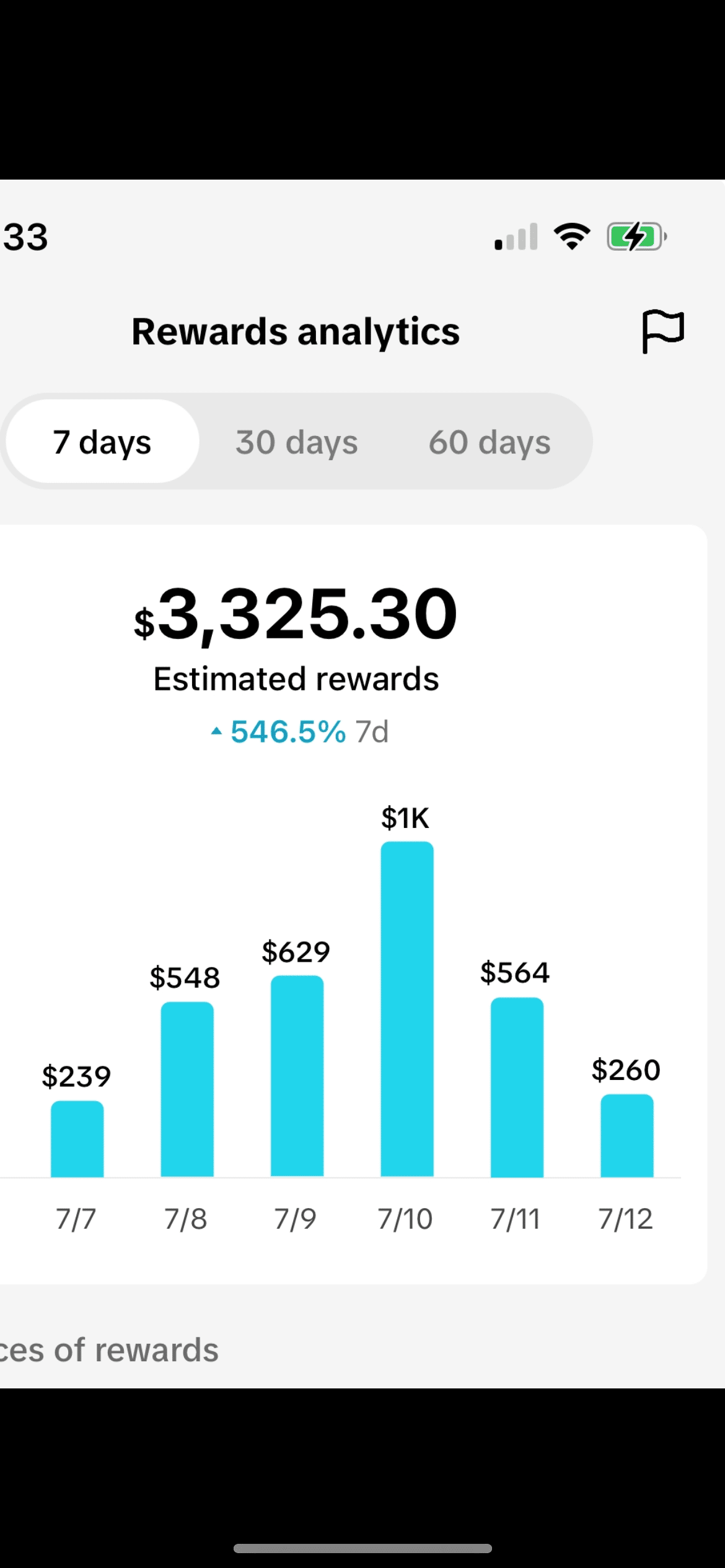Tap the sources of rewards heading
This screenshot has width=725, height=1568.
109,1350
